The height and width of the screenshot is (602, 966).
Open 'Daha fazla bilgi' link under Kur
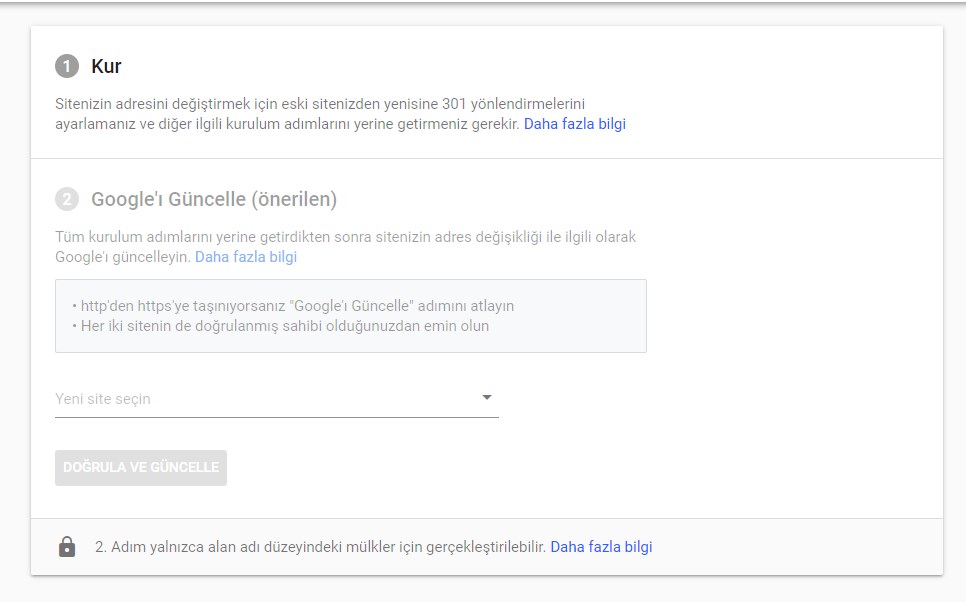click(575, 124)
